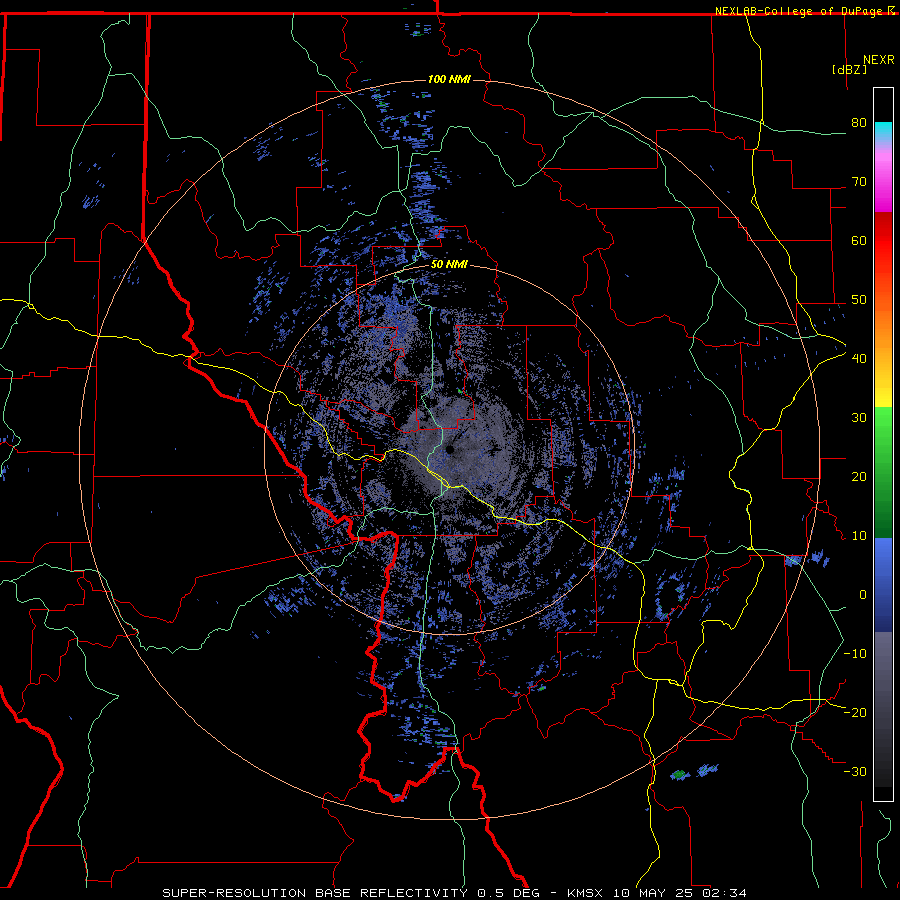Click the dBZ unit label
The height and width of the screenshot is (900, 900).
[x=849, y=69]
